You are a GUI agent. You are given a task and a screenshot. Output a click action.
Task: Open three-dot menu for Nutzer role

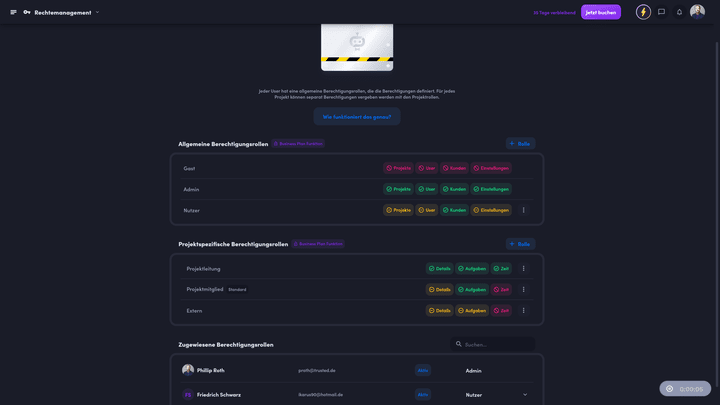523,210
